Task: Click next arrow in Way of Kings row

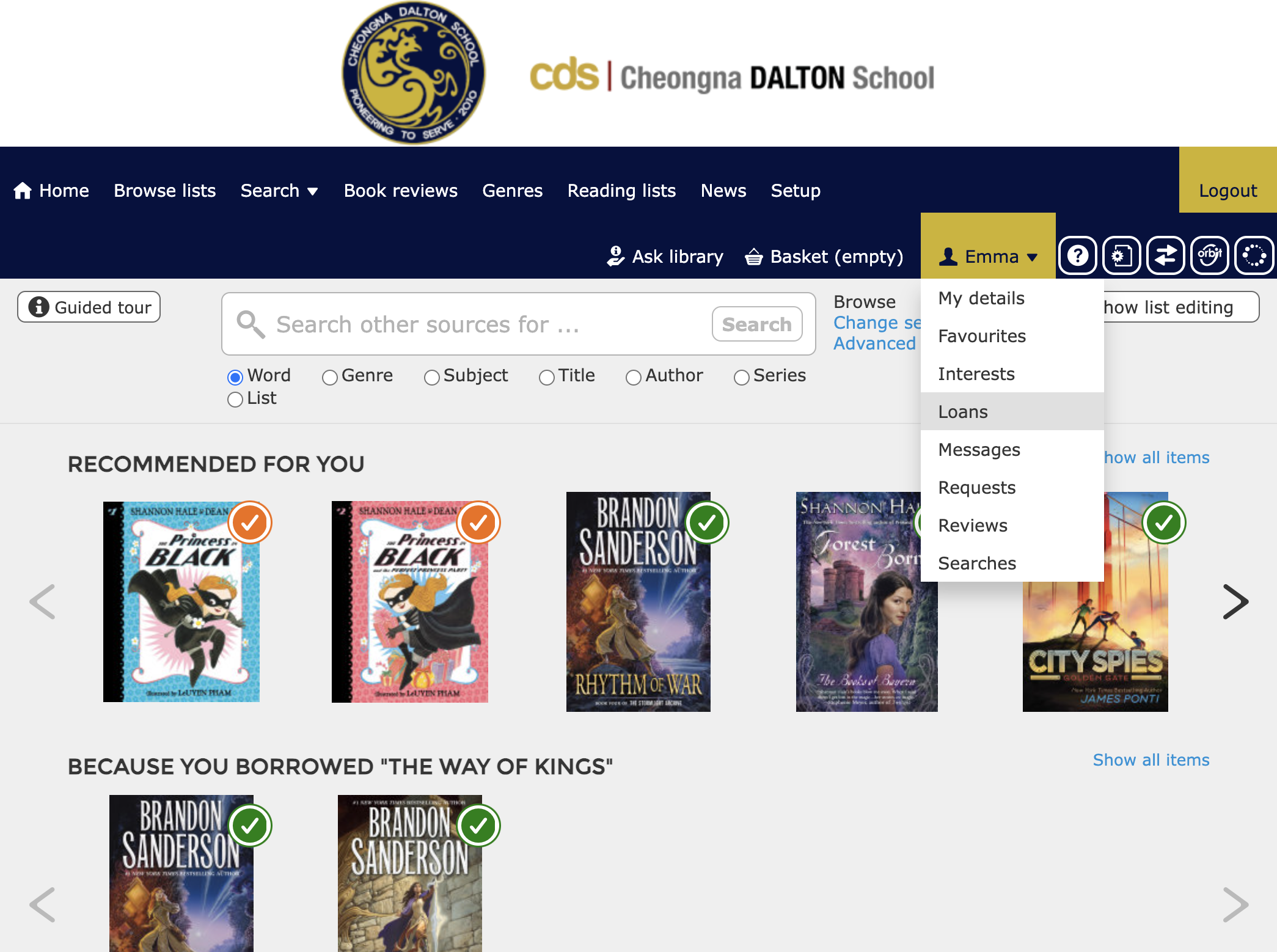Action: [x=1235, y=904]
